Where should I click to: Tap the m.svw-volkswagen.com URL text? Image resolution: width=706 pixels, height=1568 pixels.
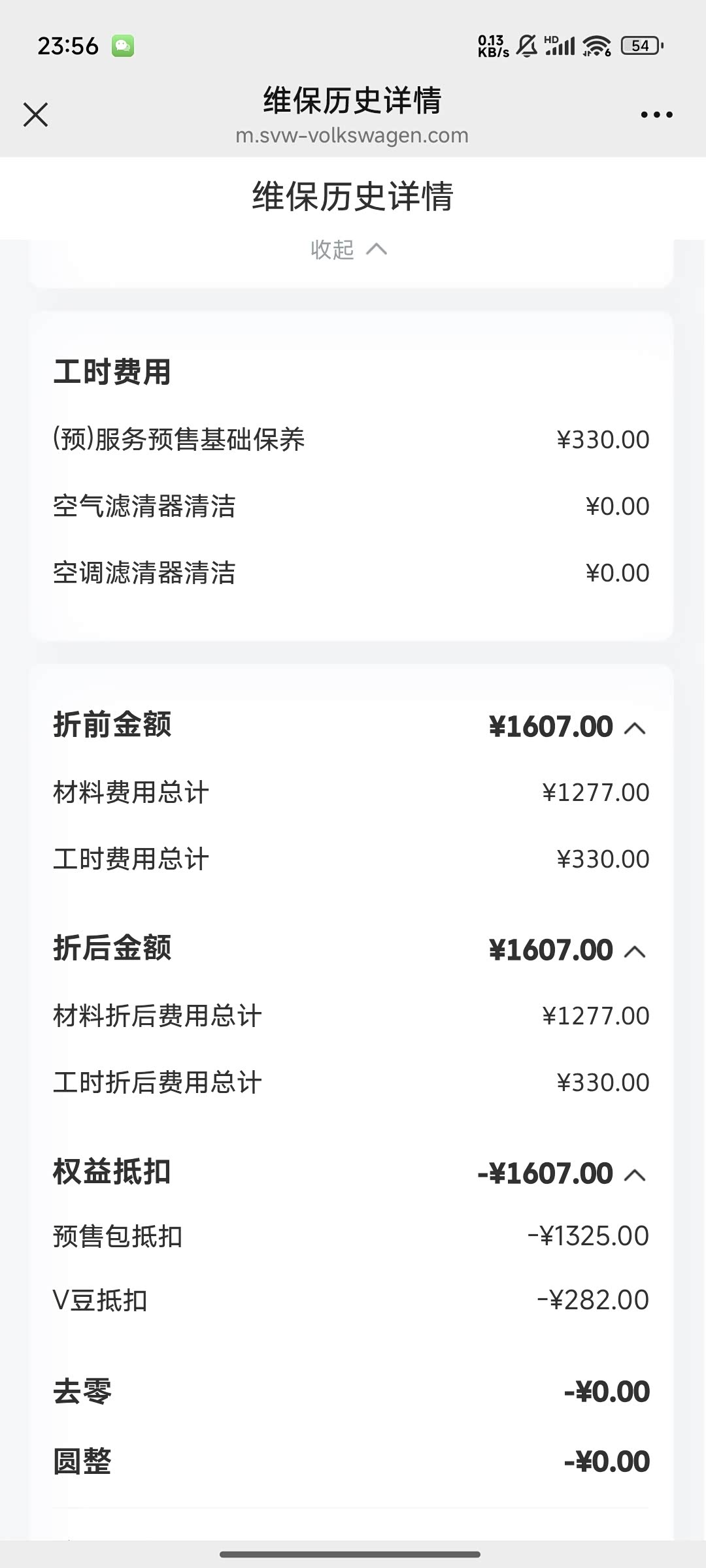[352, 135]
